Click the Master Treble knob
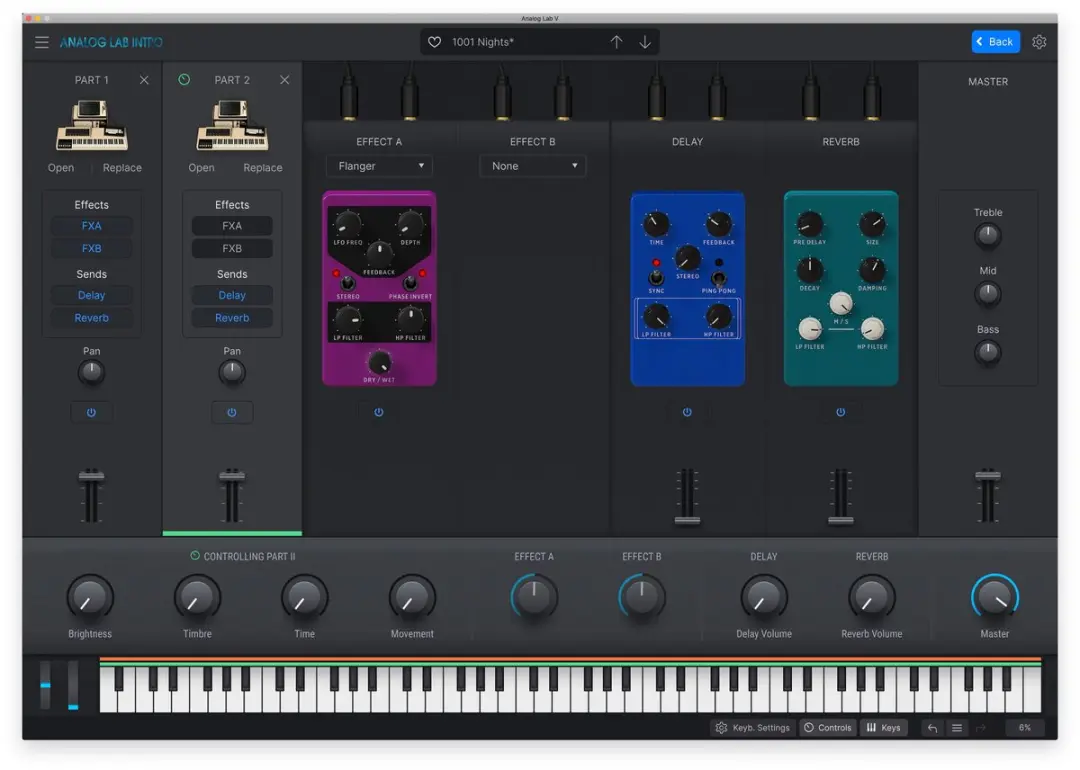1080x770 pixels. coord(988,236)
